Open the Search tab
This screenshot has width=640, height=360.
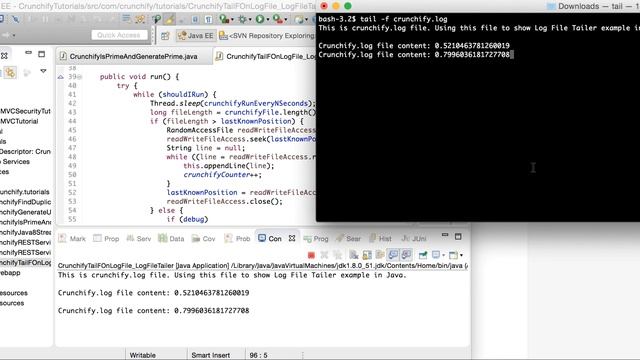pyautogui.click(x=348, y=238)
